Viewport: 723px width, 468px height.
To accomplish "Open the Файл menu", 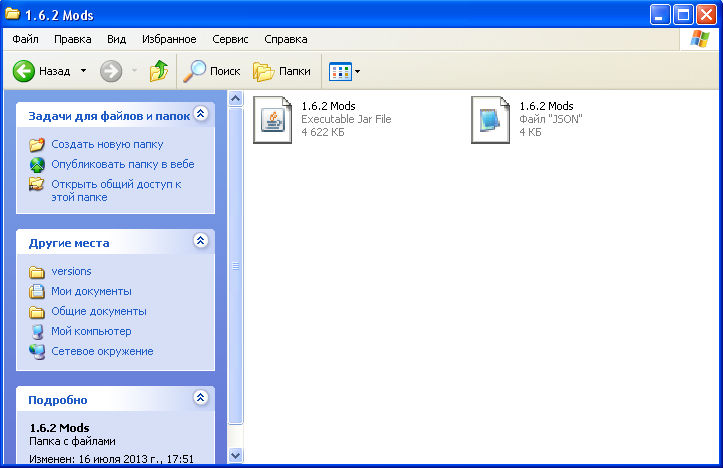I will tap(25, 39).
